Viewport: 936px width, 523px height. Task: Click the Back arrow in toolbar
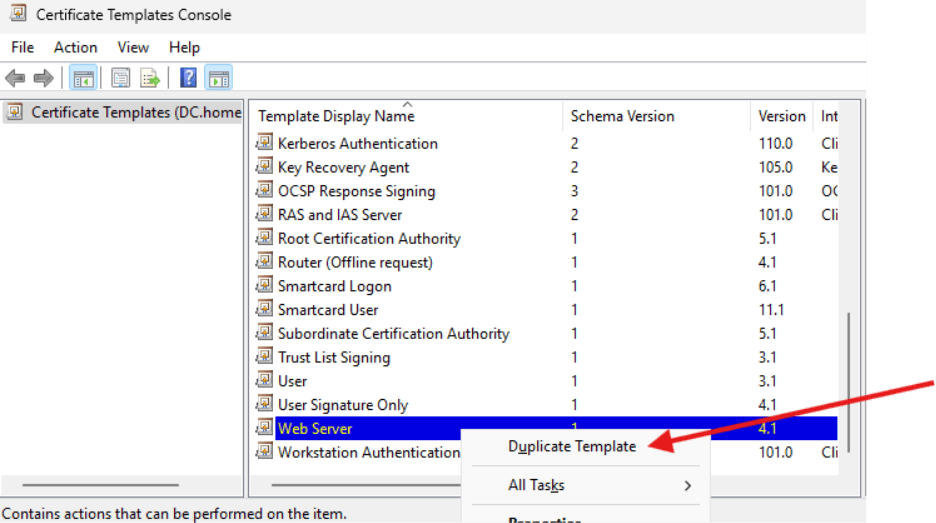tap(15, 78)
